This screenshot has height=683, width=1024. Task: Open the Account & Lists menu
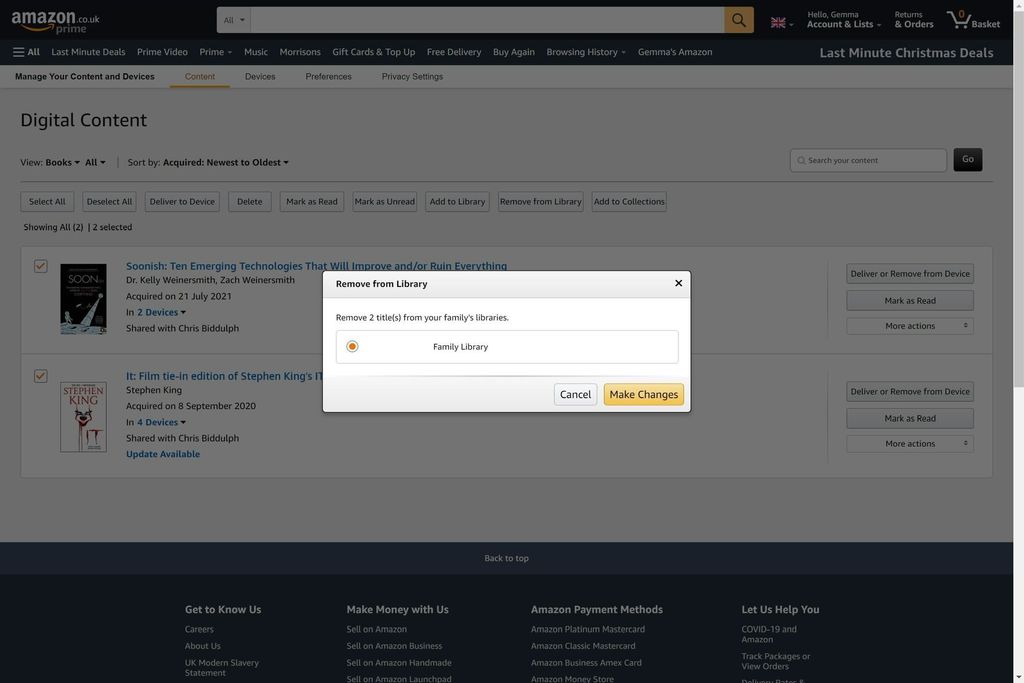point(844,20)
